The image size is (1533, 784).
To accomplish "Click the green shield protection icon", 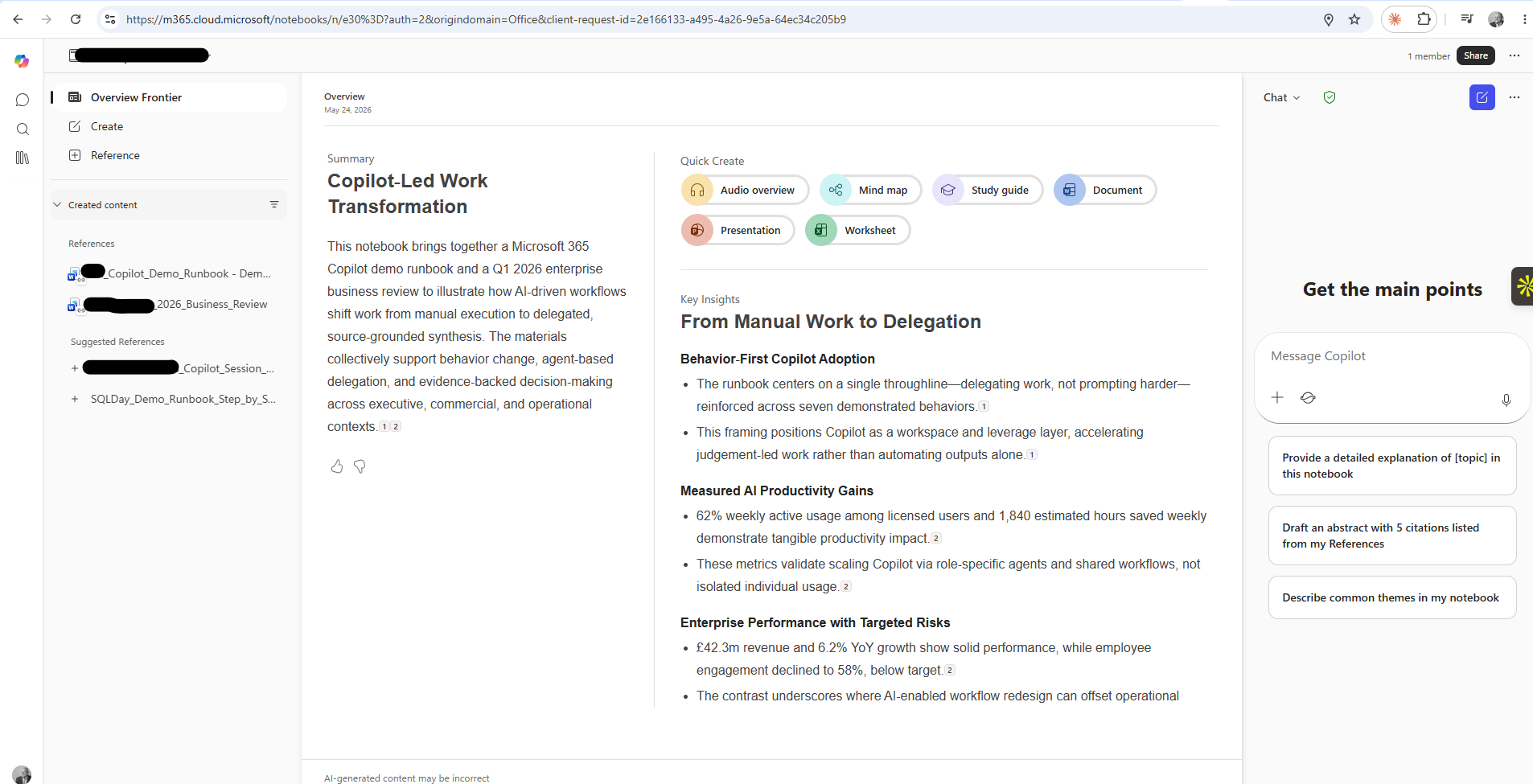I will coord(1330,97).
